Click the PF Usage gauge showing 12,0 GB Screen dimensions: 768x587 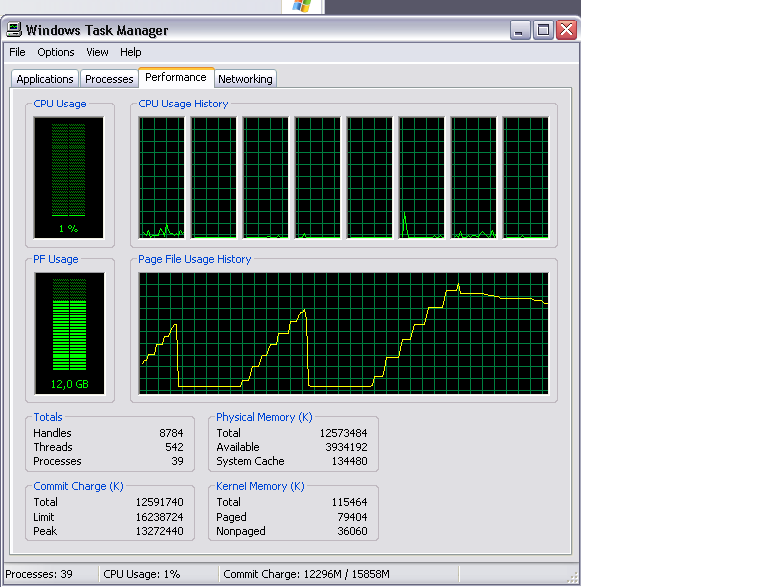[x=68, y=334]
